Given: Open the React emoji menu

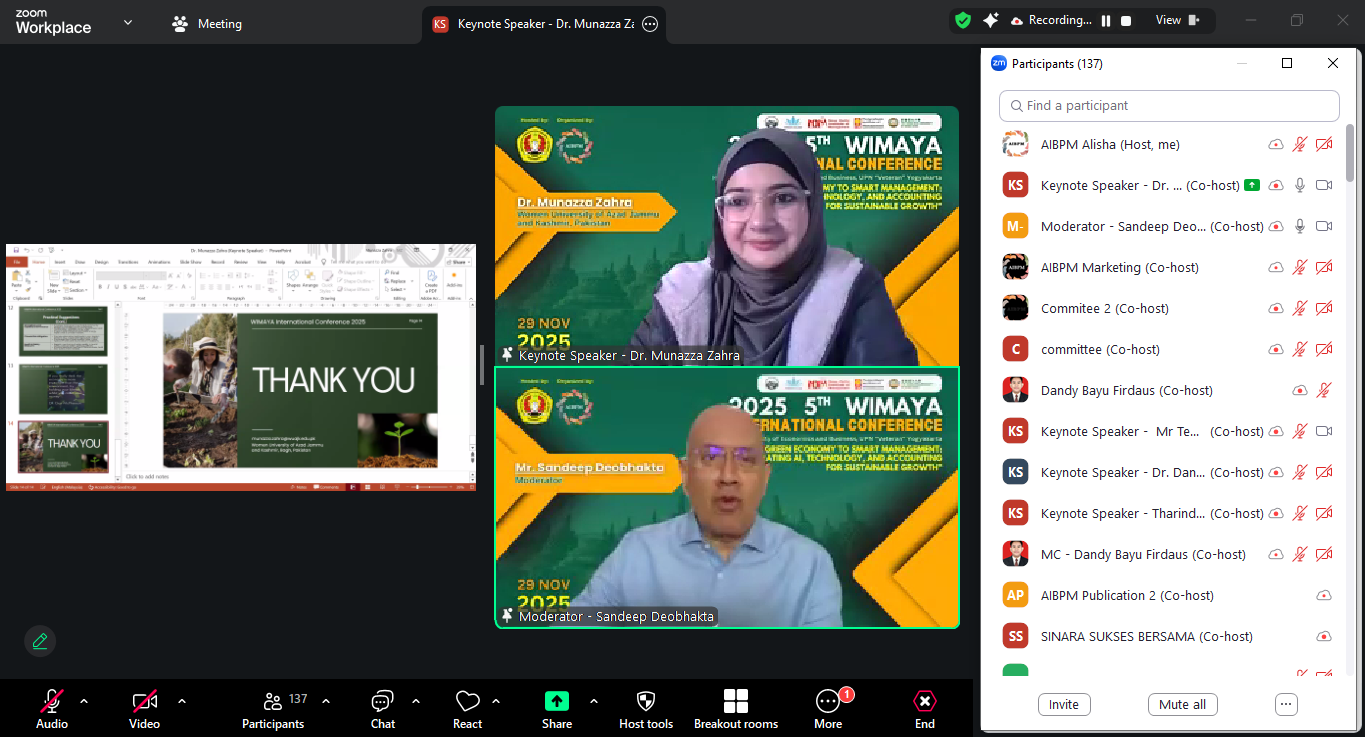Looking at the screenshot, I should [467, 702].
